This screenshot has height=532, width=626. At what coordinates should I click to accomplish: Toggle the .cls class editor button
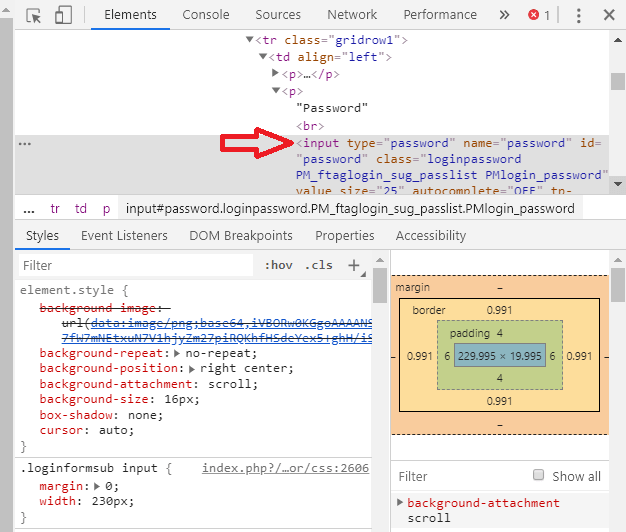pos(319,265)
